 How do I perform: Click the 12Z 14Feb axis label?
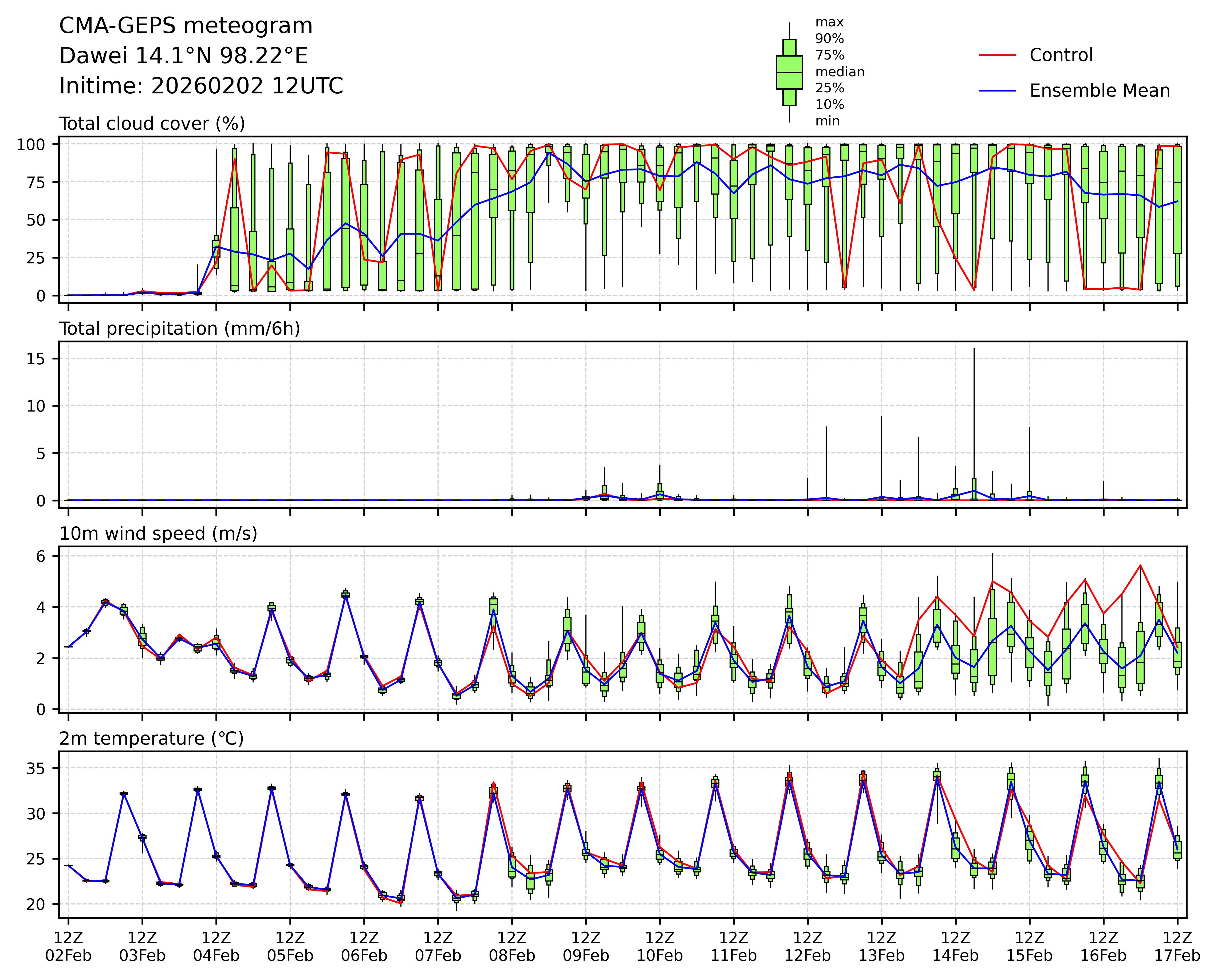coord(956,947)
